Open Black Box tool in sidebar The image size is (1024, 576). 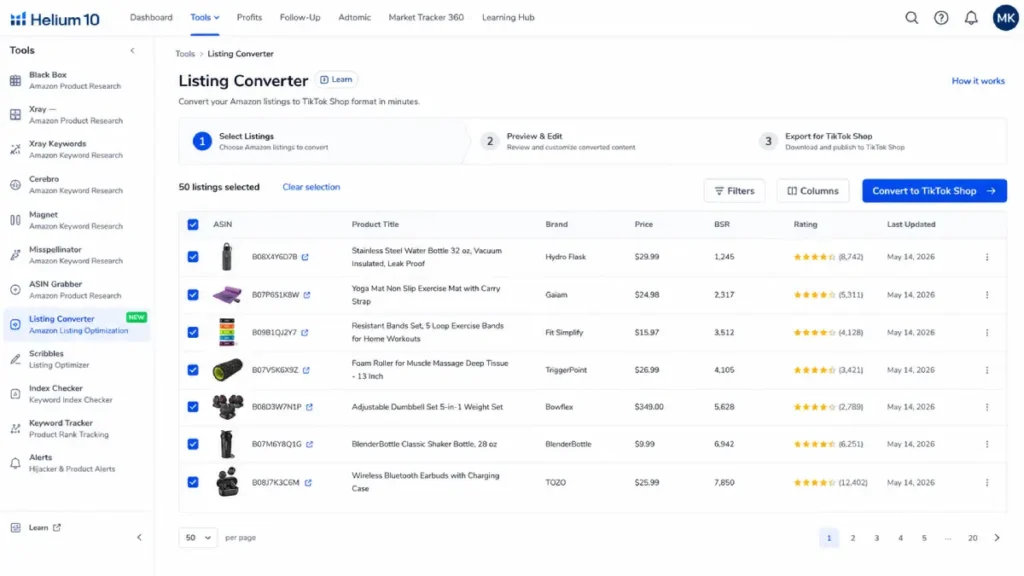[76, 80]
